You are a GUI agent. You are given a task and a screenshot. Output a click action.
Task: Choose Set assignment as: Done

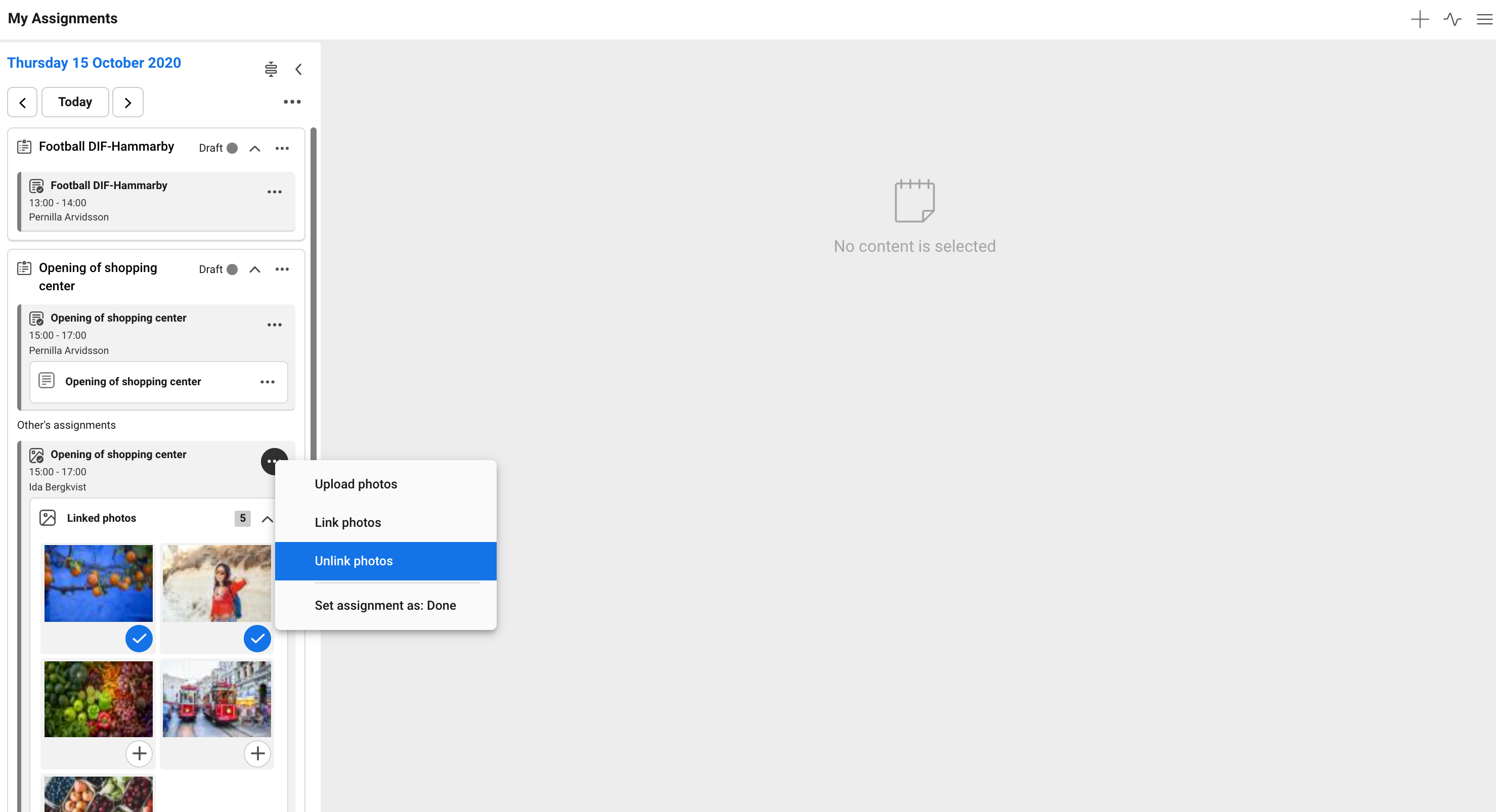point(385,605)
